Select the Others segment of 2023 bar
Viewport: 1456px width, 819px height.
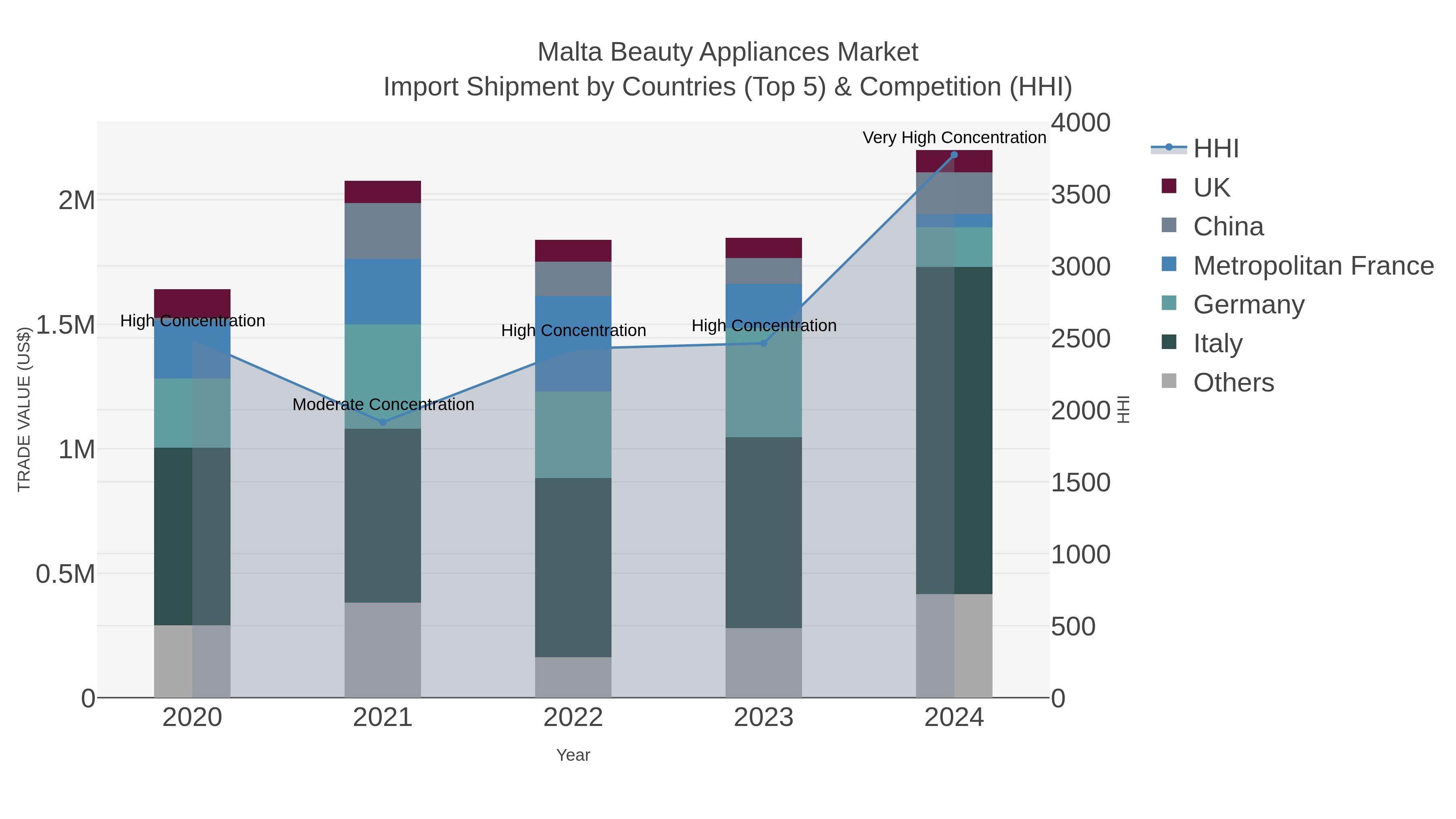tap(764, 662)
